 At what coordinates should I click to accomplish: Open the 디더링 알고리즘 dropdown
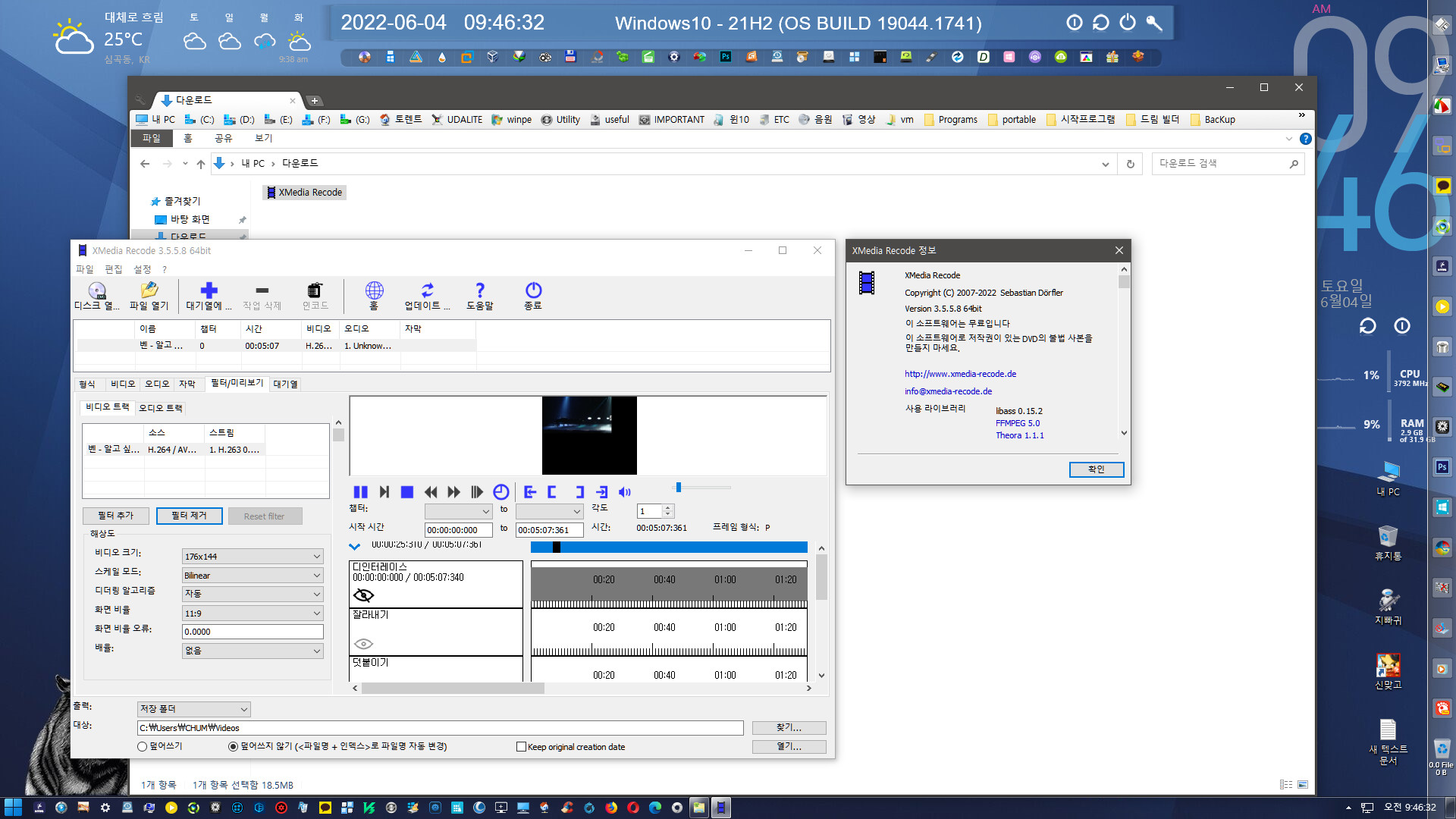tap(253, 595)
